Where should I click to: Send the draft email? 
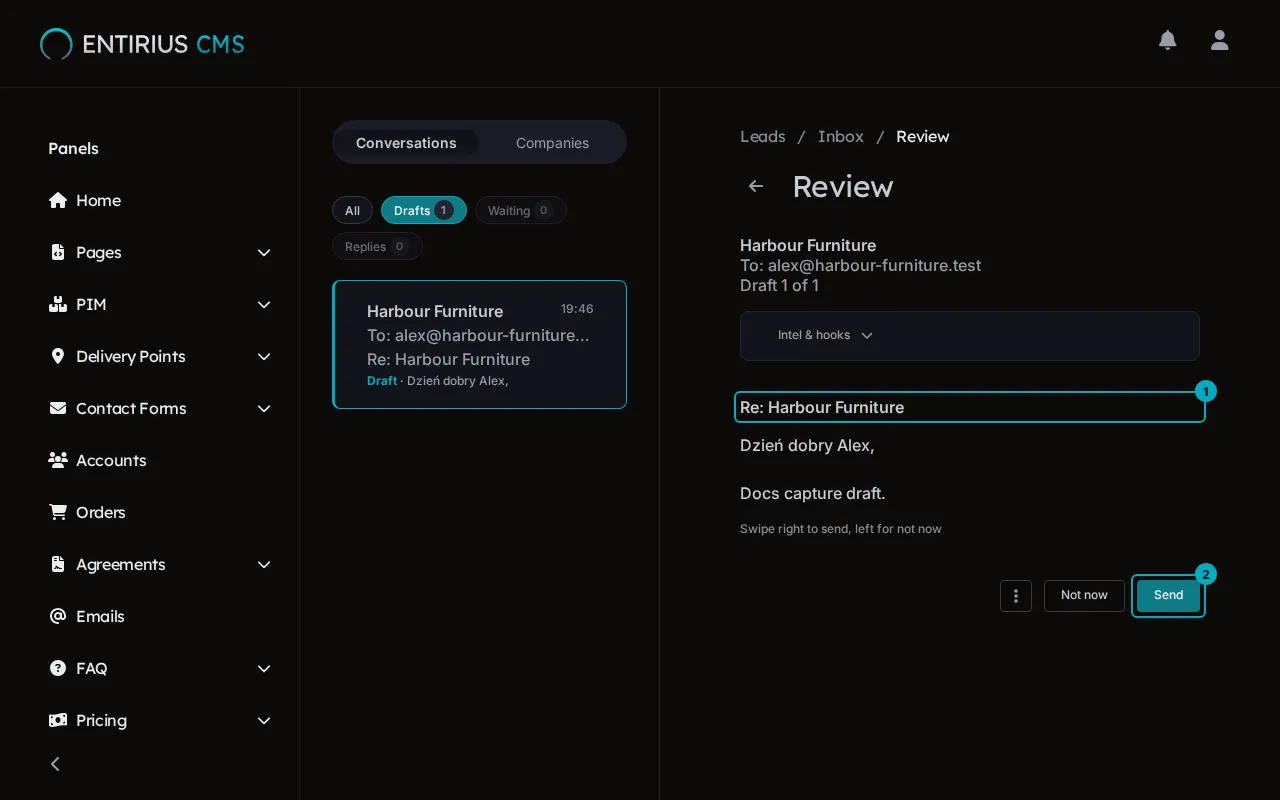point(1168,596)
